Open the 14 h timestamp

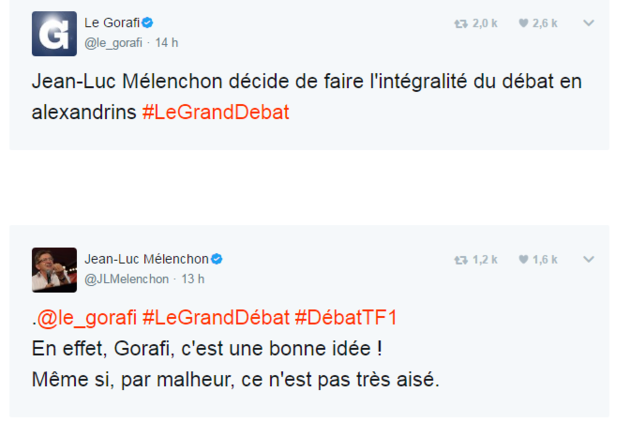click(x=166, y=43)
